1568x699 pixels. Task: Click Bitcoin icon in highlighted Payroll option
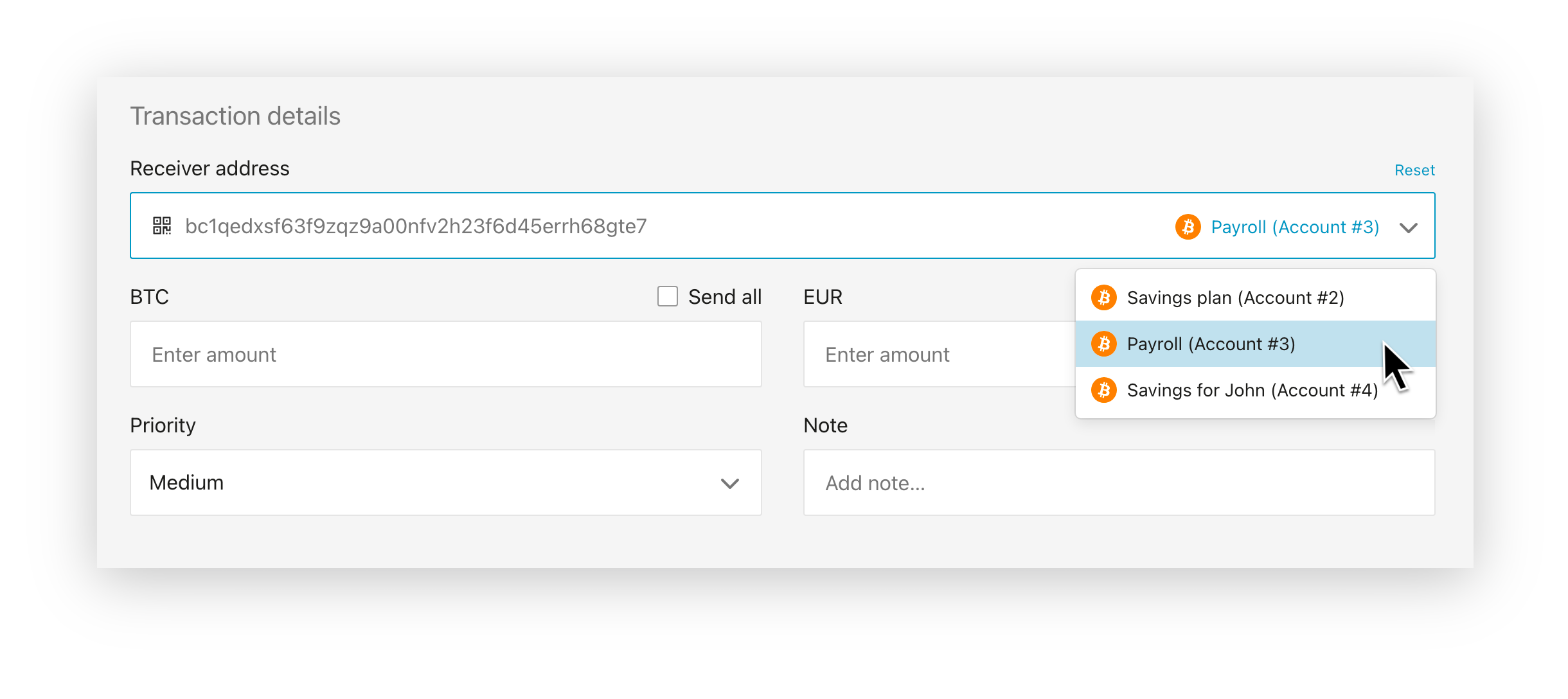[1103, 344]
